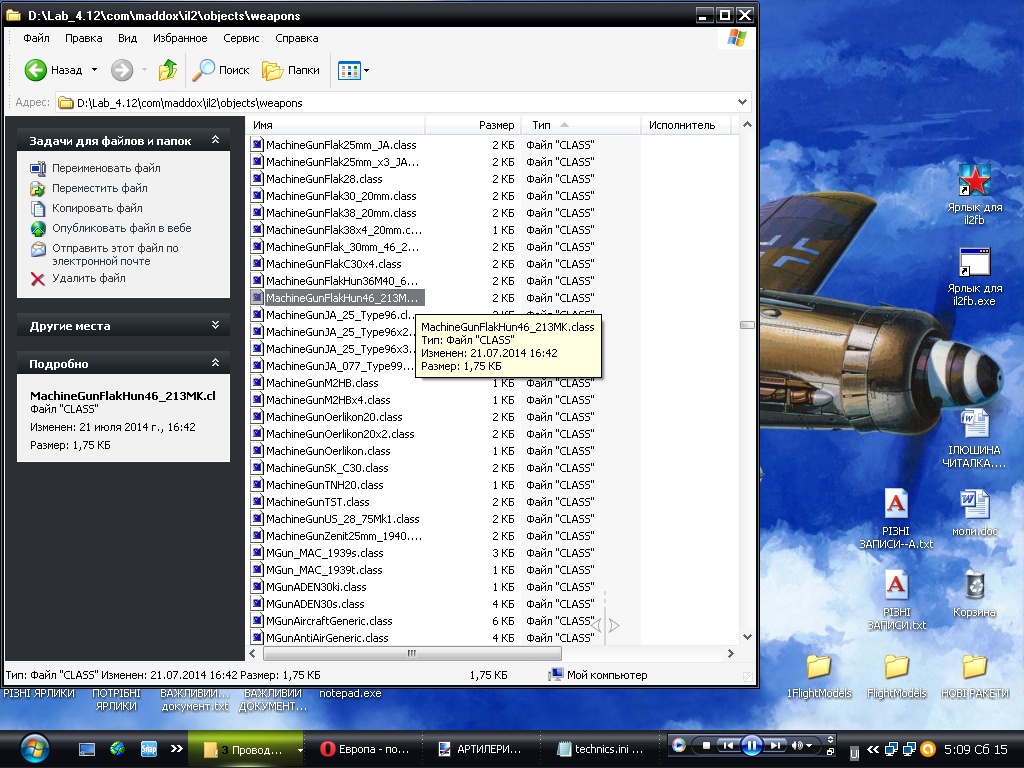Click the Up one folder icon

[x=168, y=70]
